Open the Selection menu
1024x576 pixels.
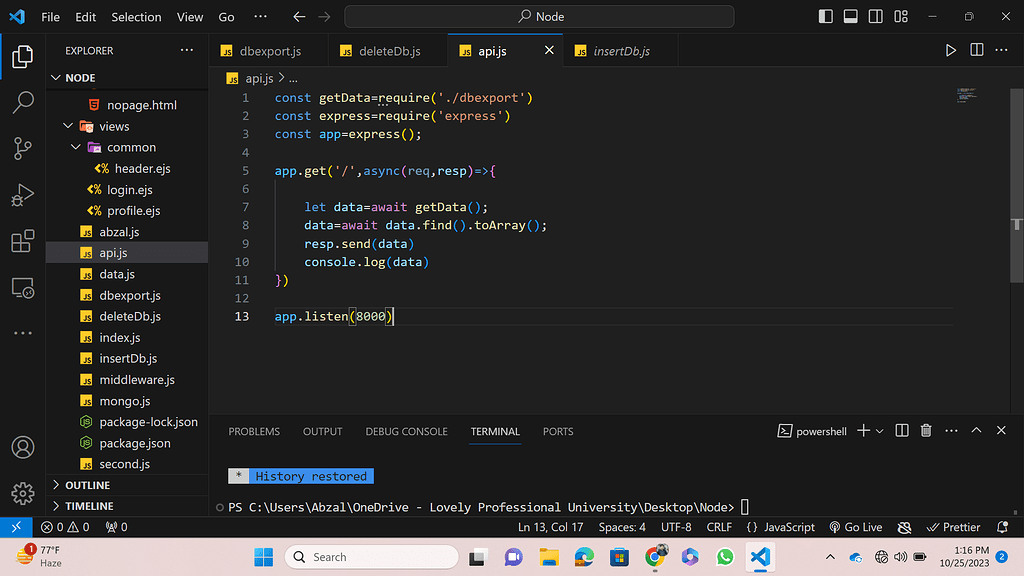[x=136, y=17]
